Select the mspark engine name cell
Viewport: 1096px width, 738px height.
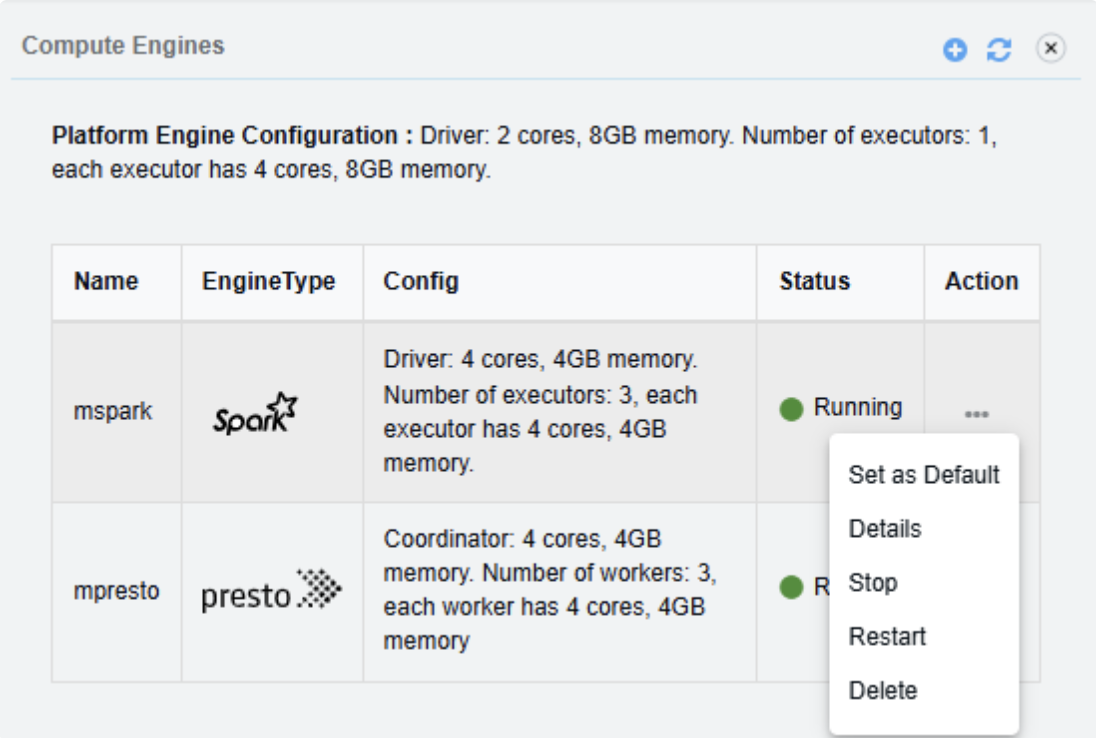click(113, 411)
